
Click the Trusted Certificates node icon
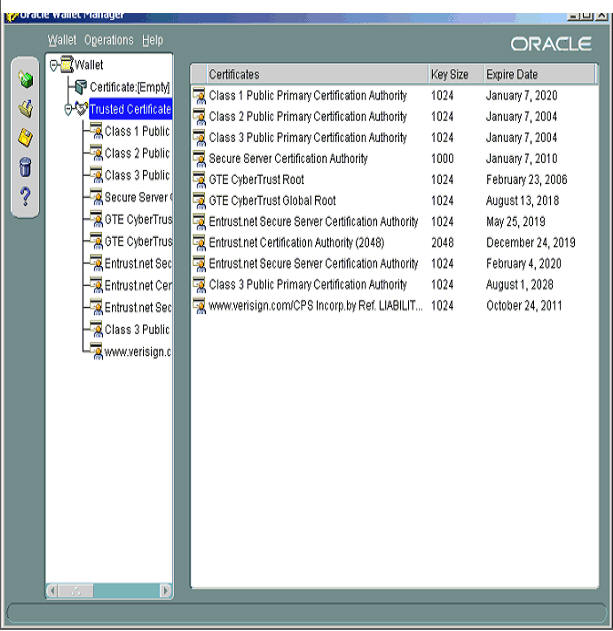(82, 108)
